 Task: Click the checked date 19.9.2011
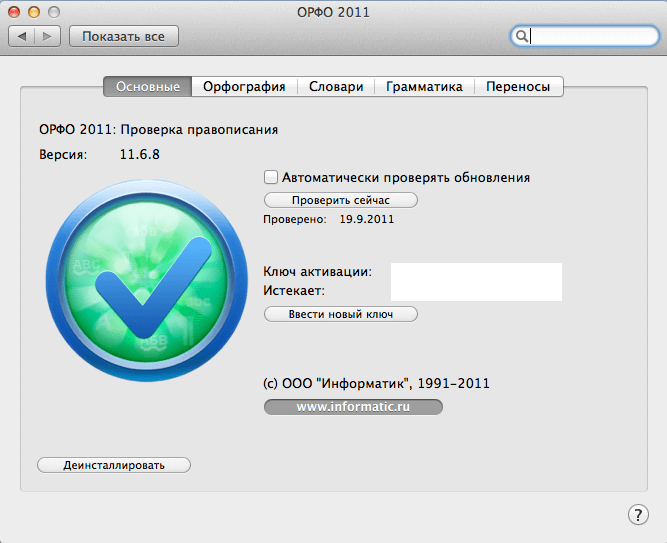[x=367, y=219]
